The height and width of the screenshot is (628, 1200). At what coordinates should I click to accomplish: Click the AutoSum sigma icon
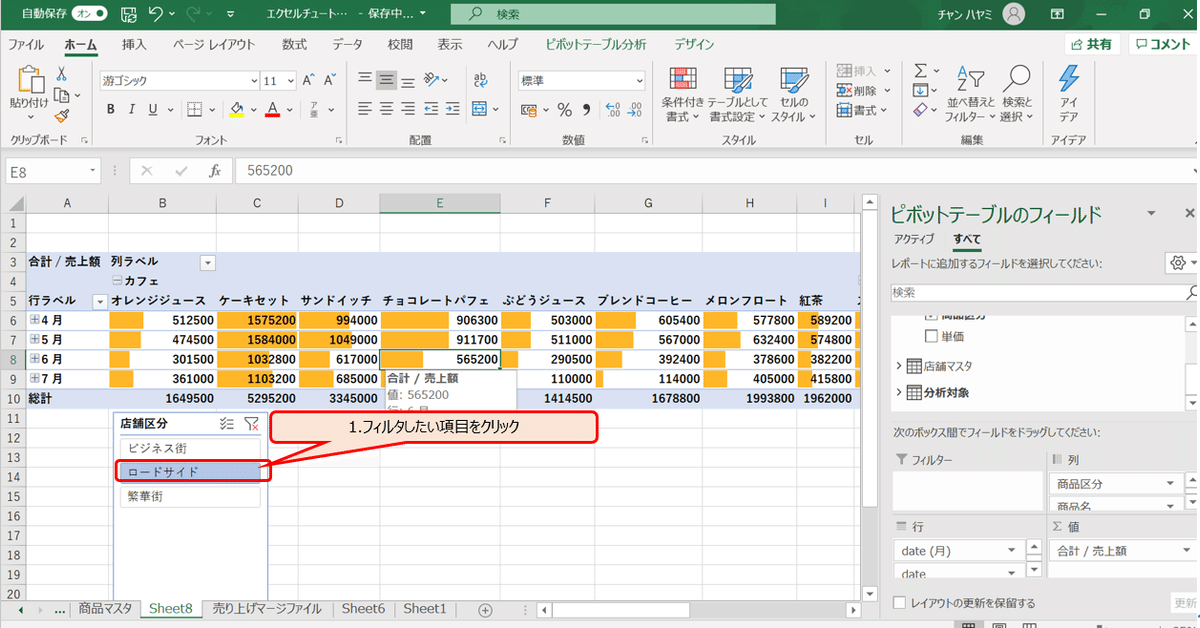[x=920, y=71]
